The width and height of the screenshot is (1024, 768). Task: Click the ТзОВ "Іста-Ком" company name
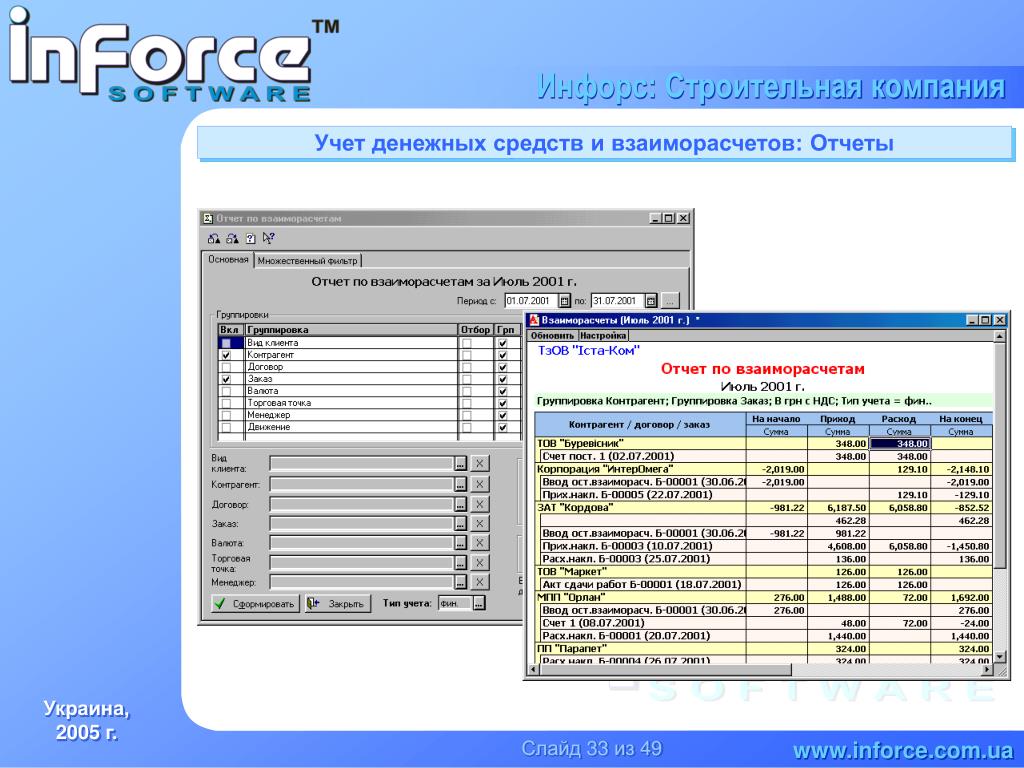589,351
